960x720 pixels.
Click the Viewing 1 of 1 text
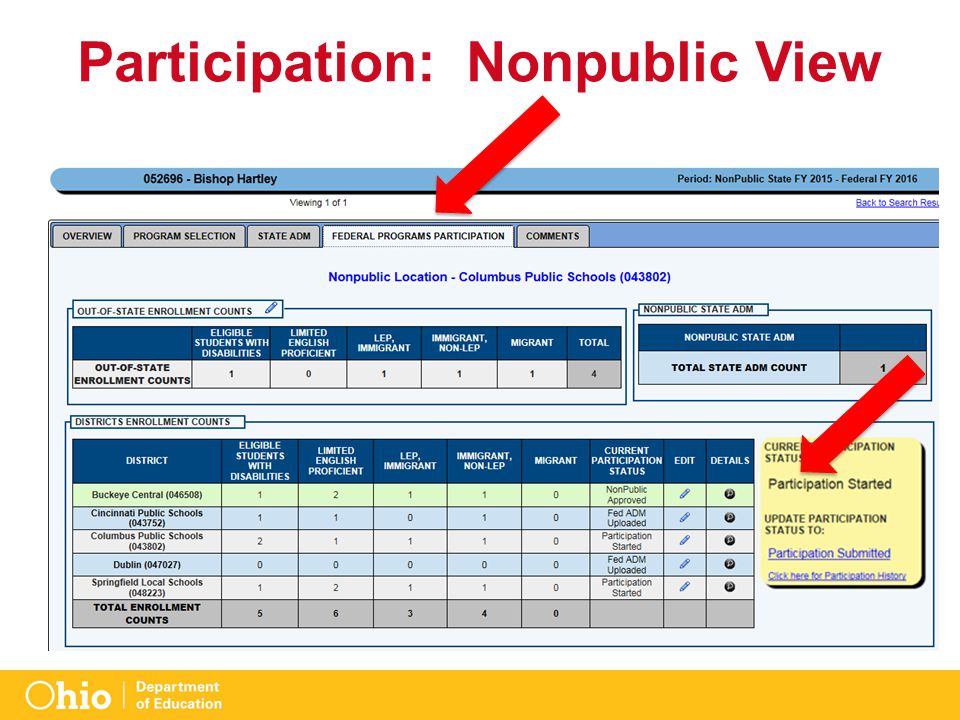[318, 203]
